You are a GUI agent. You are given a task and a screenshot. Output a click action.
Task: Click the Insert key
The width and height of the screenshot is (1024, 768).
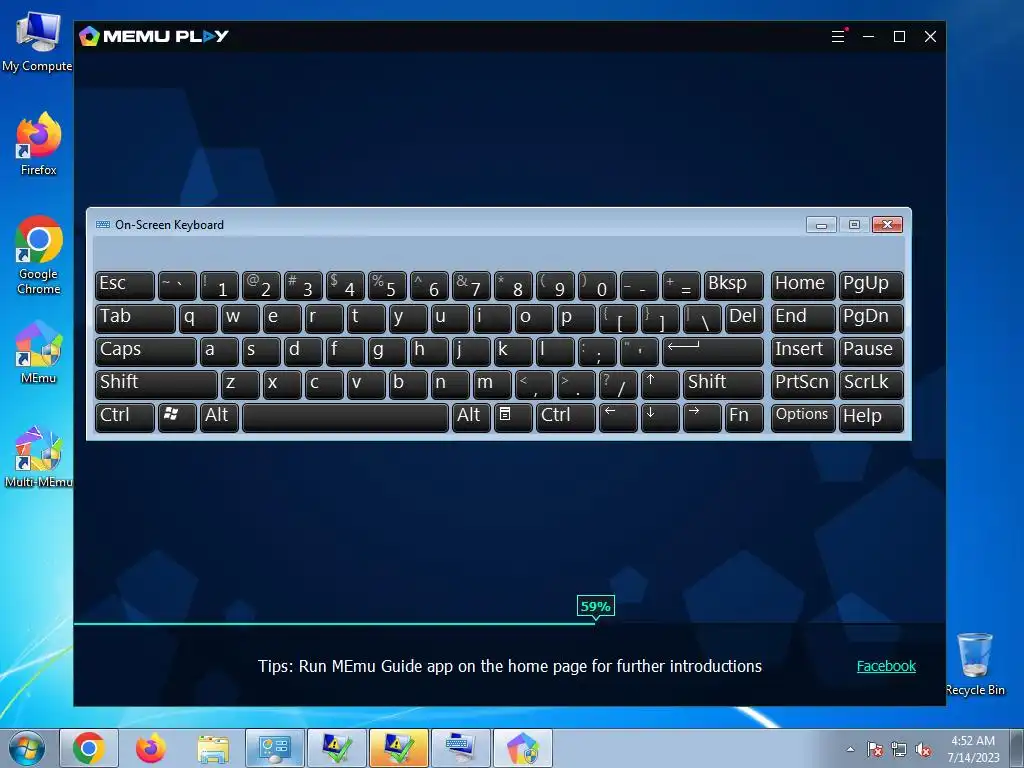point(803,351)
